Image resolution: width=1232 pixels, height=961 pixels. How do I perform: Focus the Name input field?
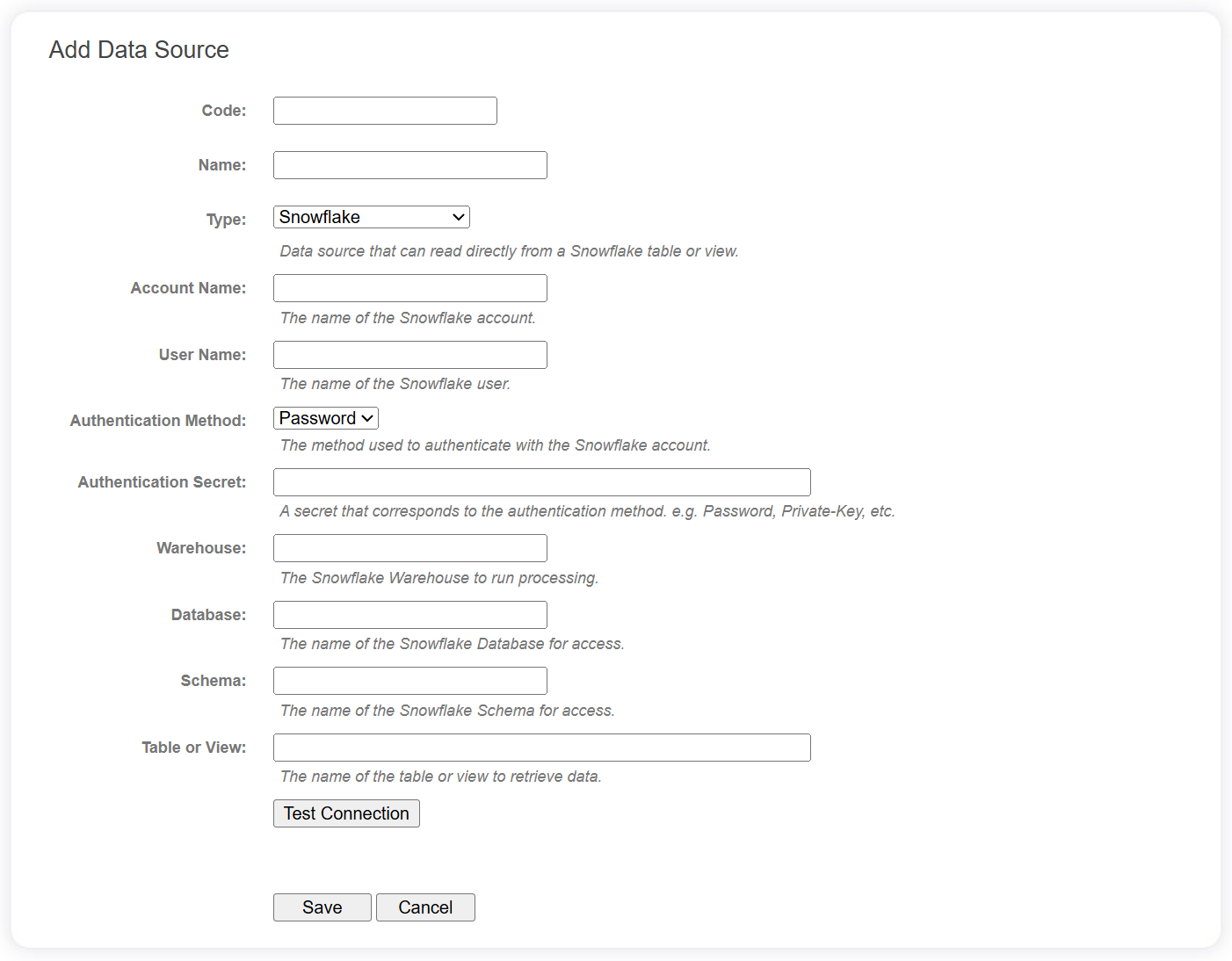pyautogui.click(x=409, y=164)
